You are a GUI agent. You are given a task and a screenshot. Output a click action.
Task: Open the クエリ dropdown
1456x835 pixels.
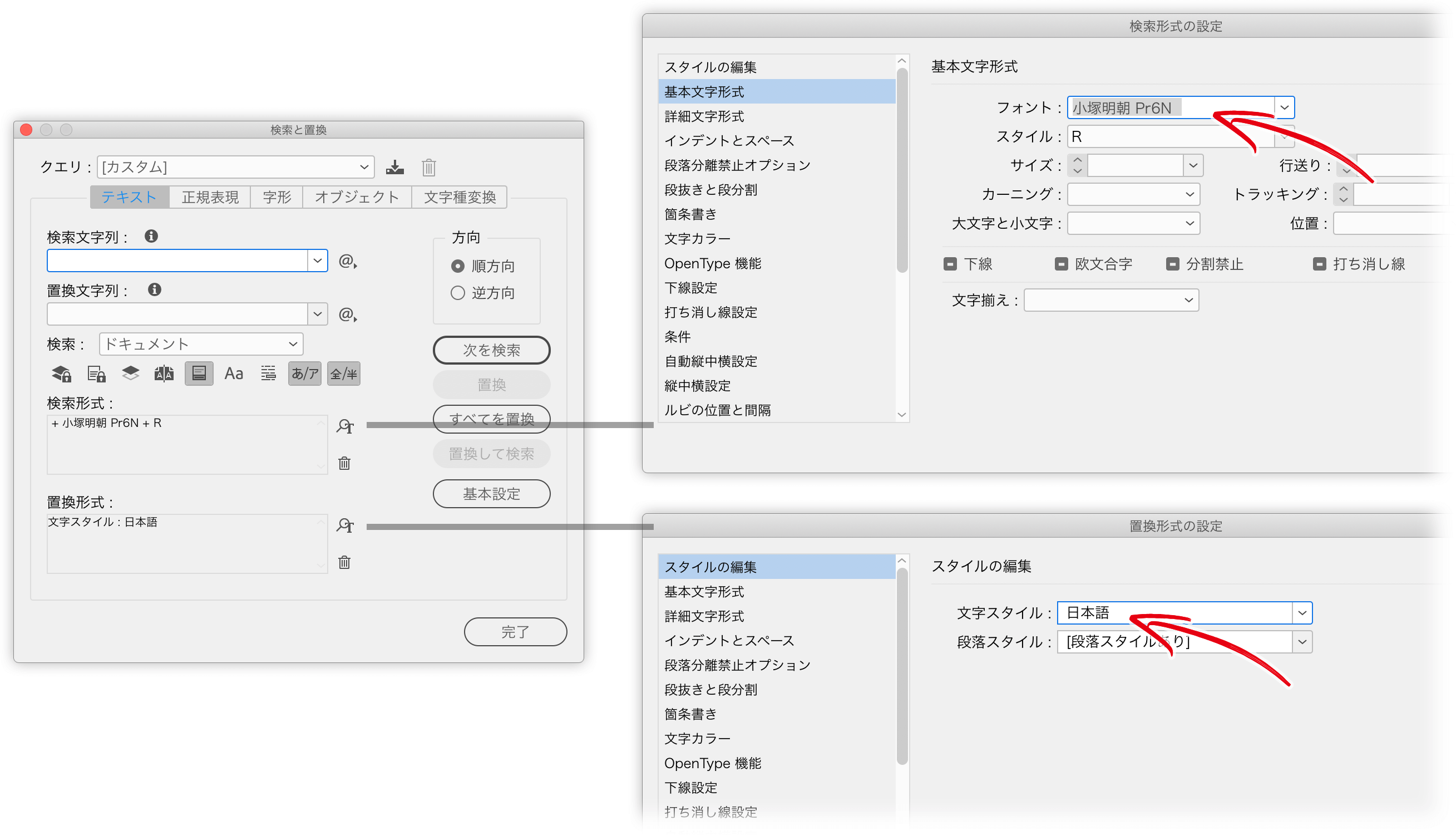[x=235, y=167]
